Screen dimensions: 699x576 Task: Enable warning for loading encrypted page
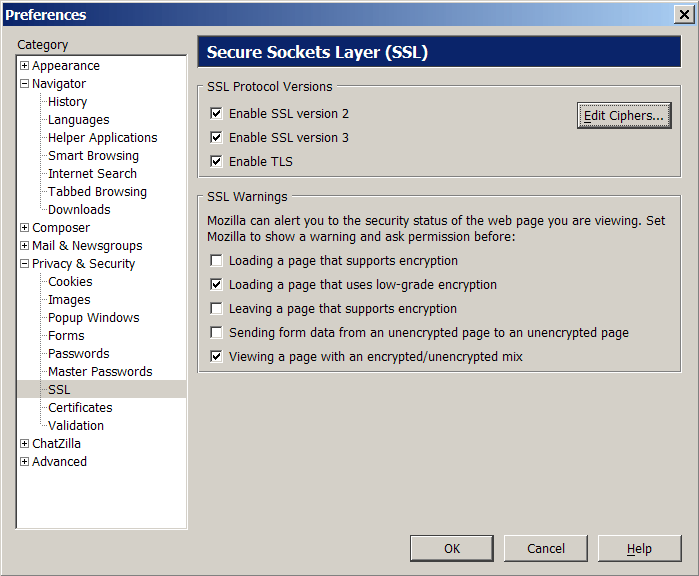(x=216, y=260)
